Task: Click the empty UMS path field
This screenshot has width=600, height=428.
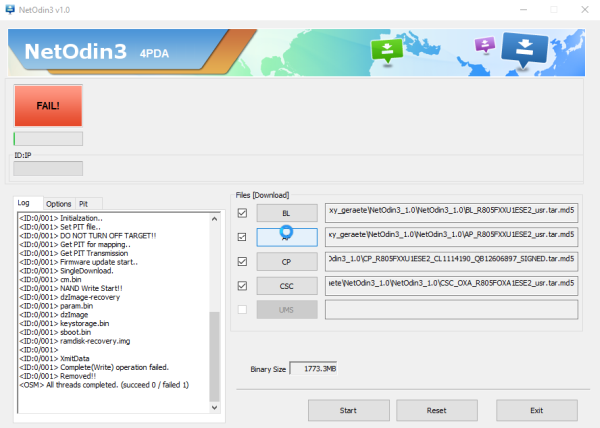Action: coord(452,309)
